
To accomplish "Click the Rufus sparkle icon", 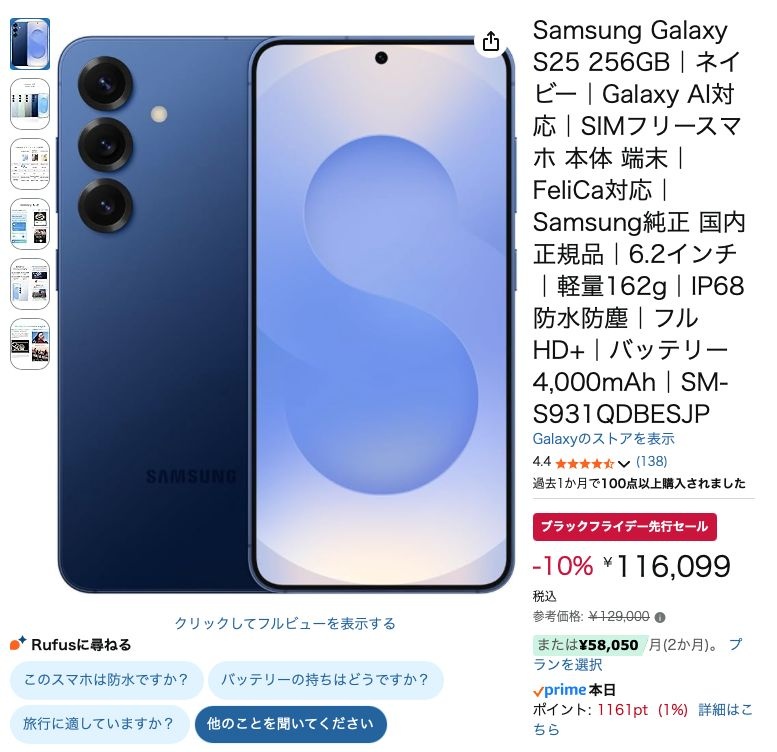I will pos(18,644).
